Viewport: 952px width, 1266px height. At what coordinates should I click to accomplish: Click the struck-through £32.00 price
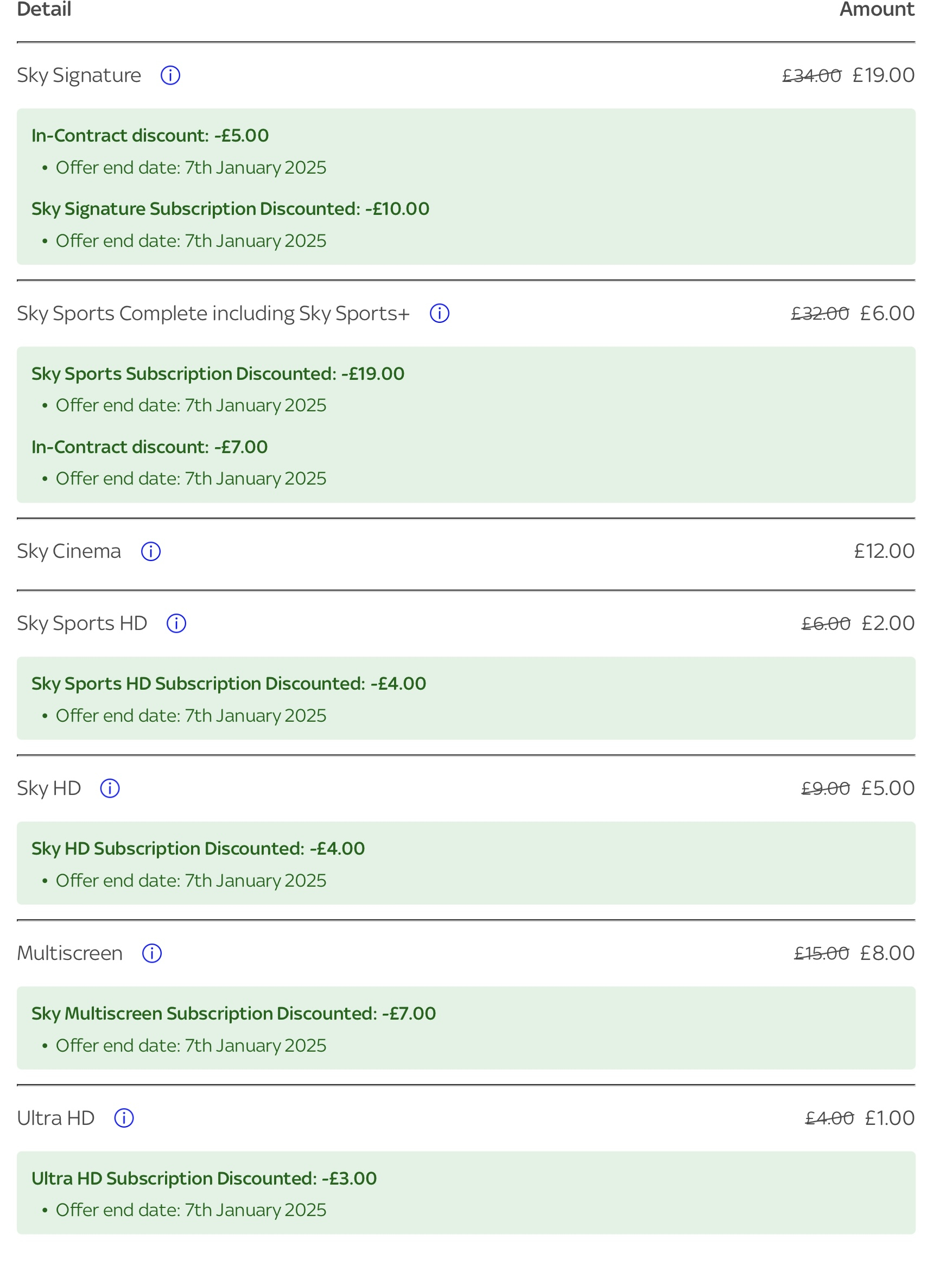[x=820, y=313]
